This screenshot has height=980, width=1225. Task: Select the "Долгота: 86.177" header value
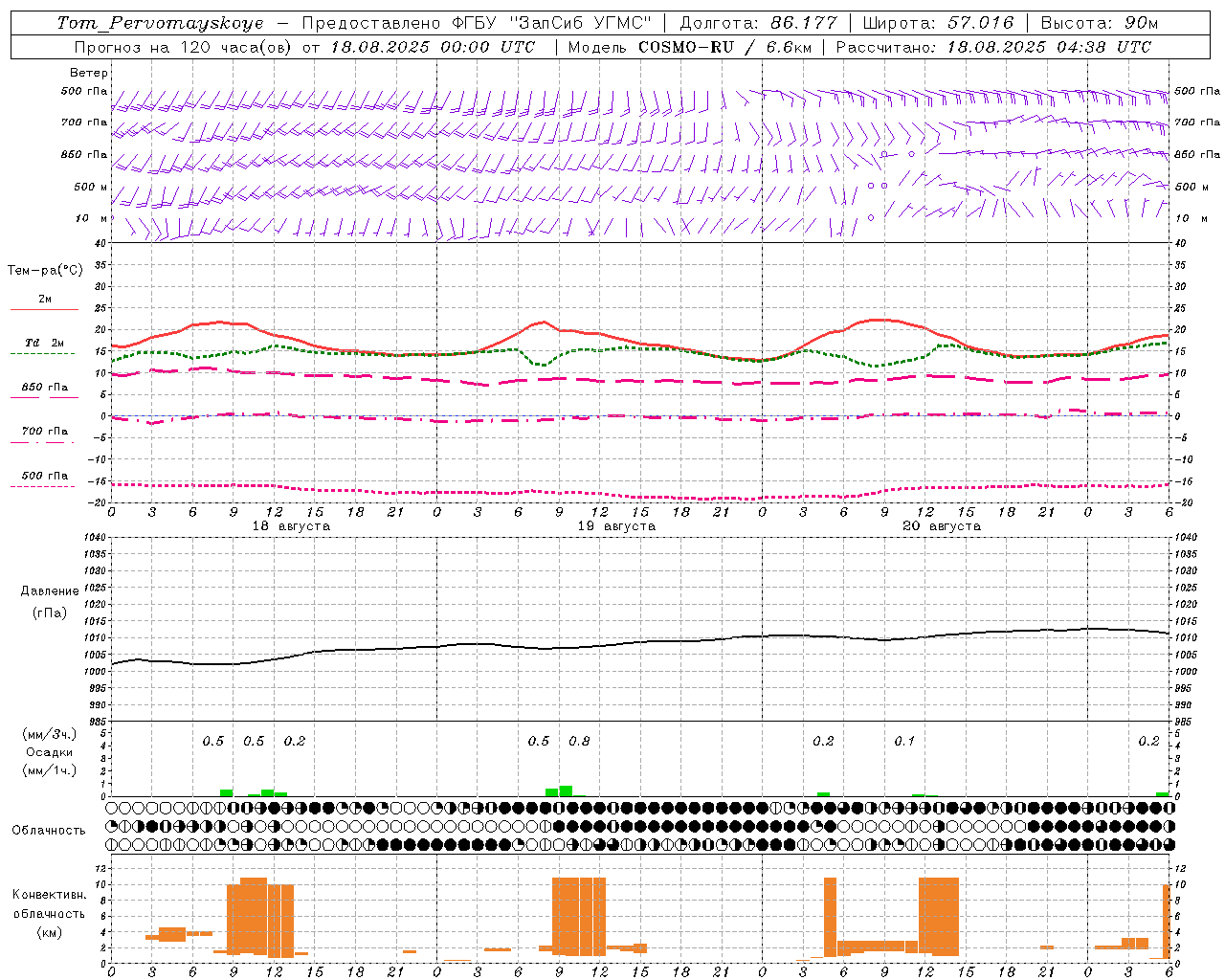coord(758,23)
